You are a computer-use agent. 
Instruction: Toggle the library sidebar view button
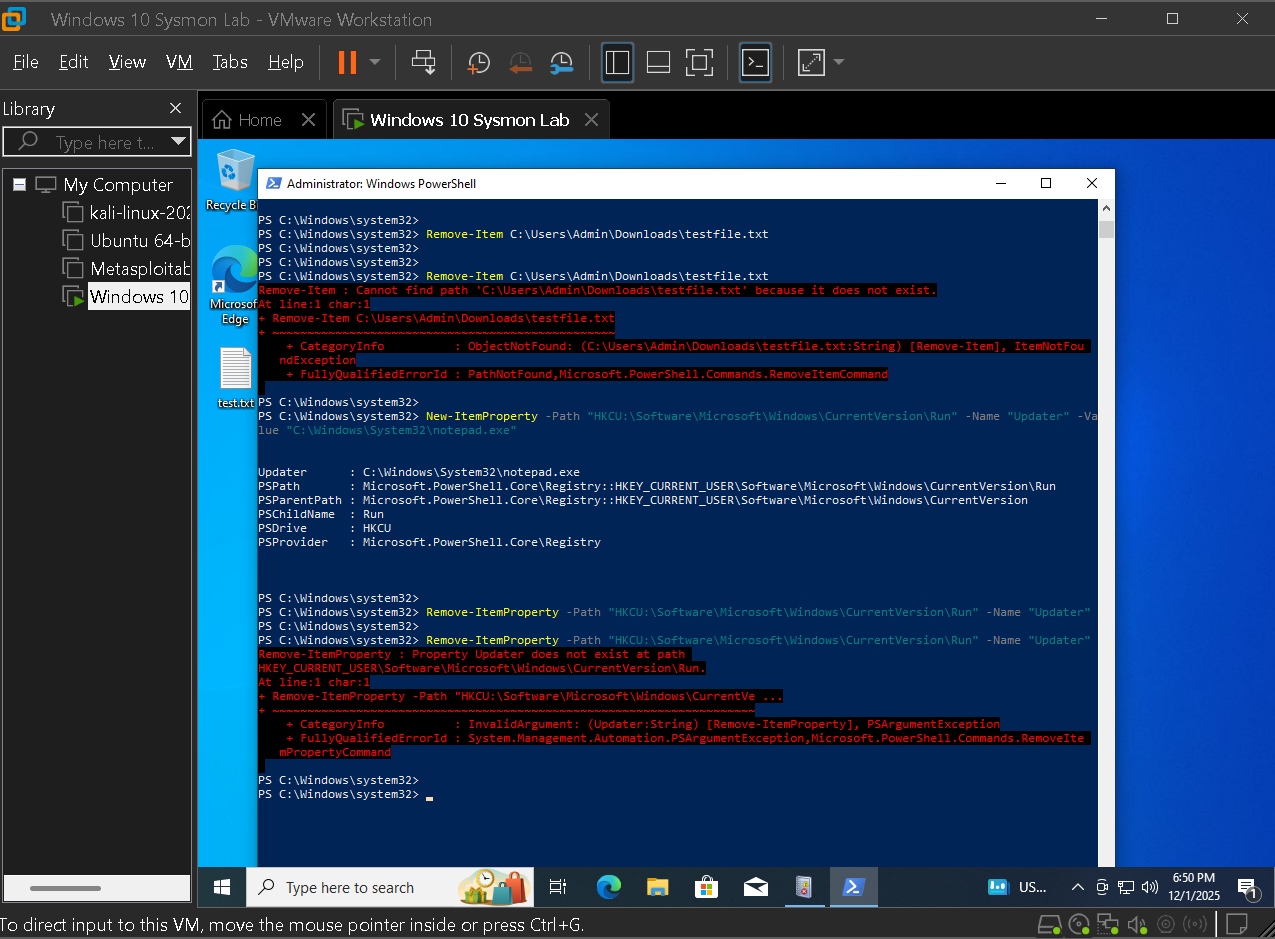[617, 63]
